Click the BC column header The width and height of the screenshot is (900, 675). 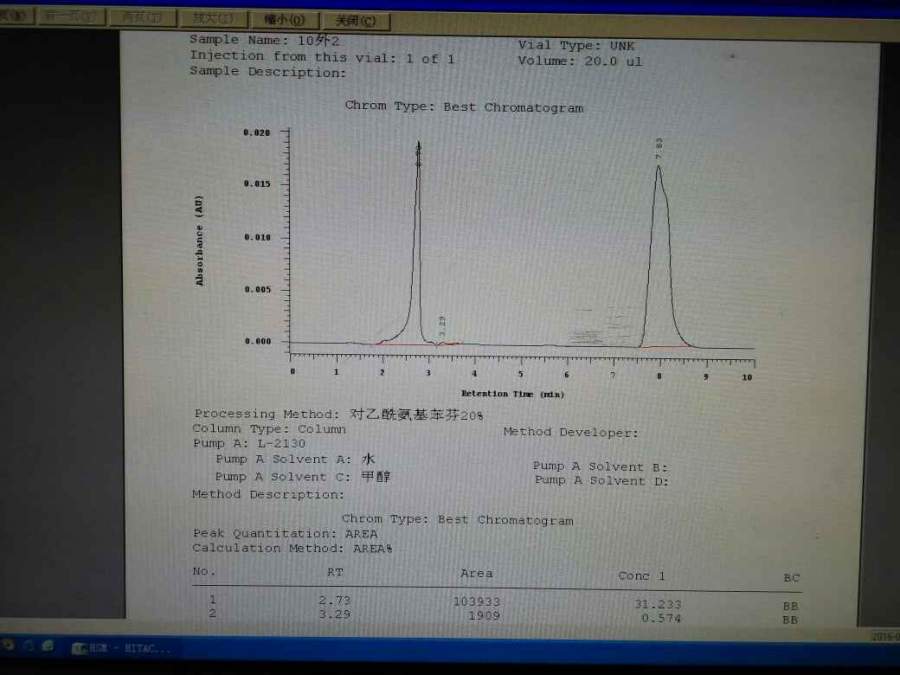(792, 578)
